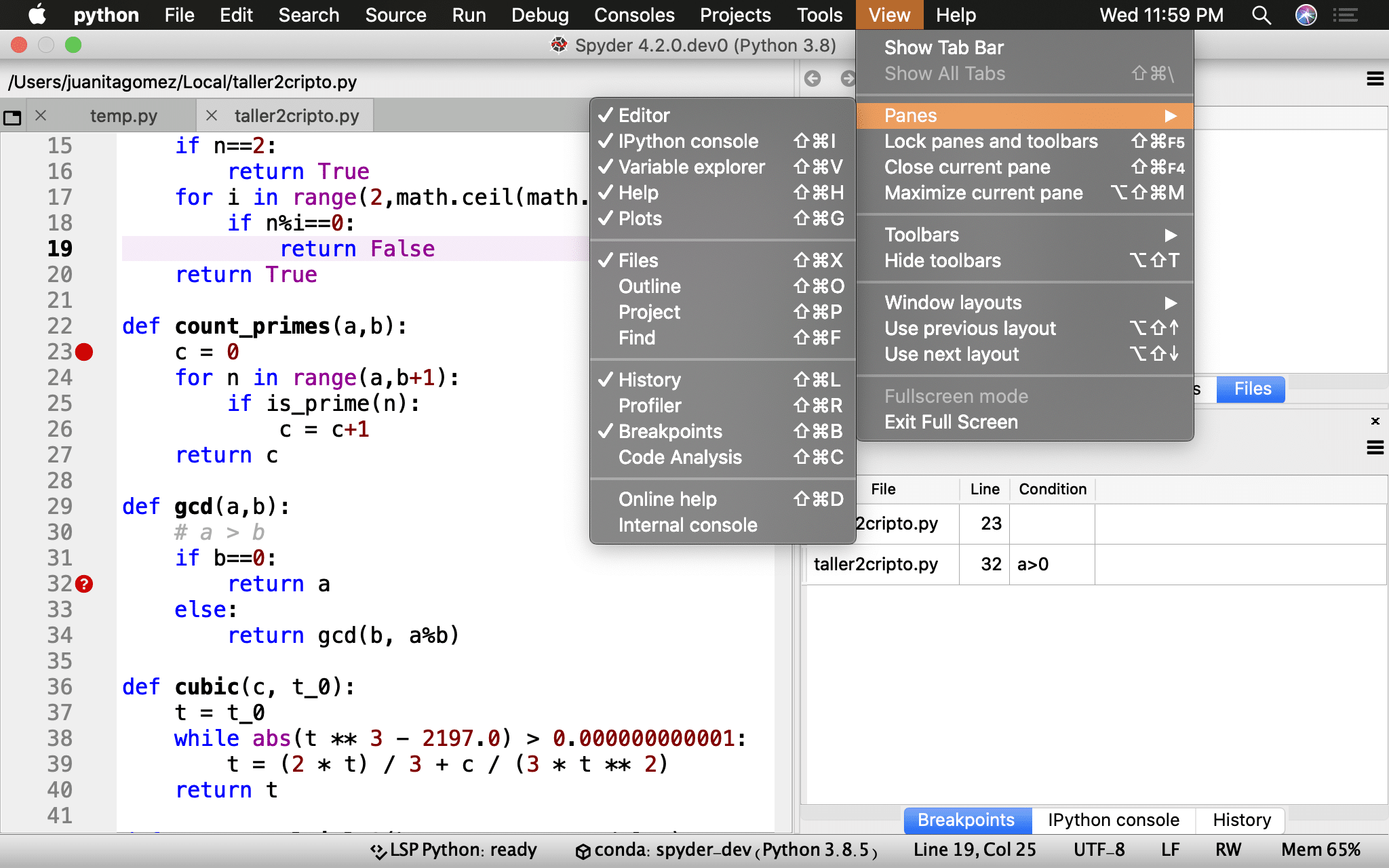Enable the Profiler pane
The width and height of the screenshot is (1389, 868).
(723, 406)
